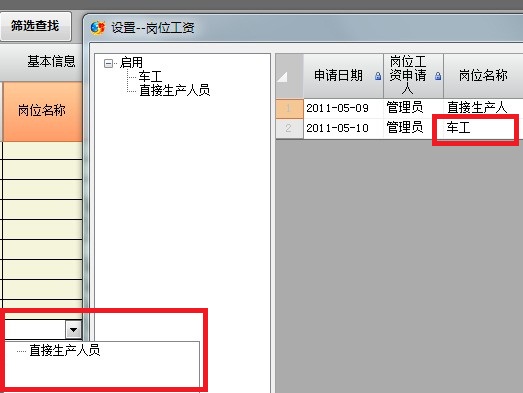Choose 直接生产人员 from the dropdown list
Viewport: 523px width, 393px height.
(x=65, y=351)
